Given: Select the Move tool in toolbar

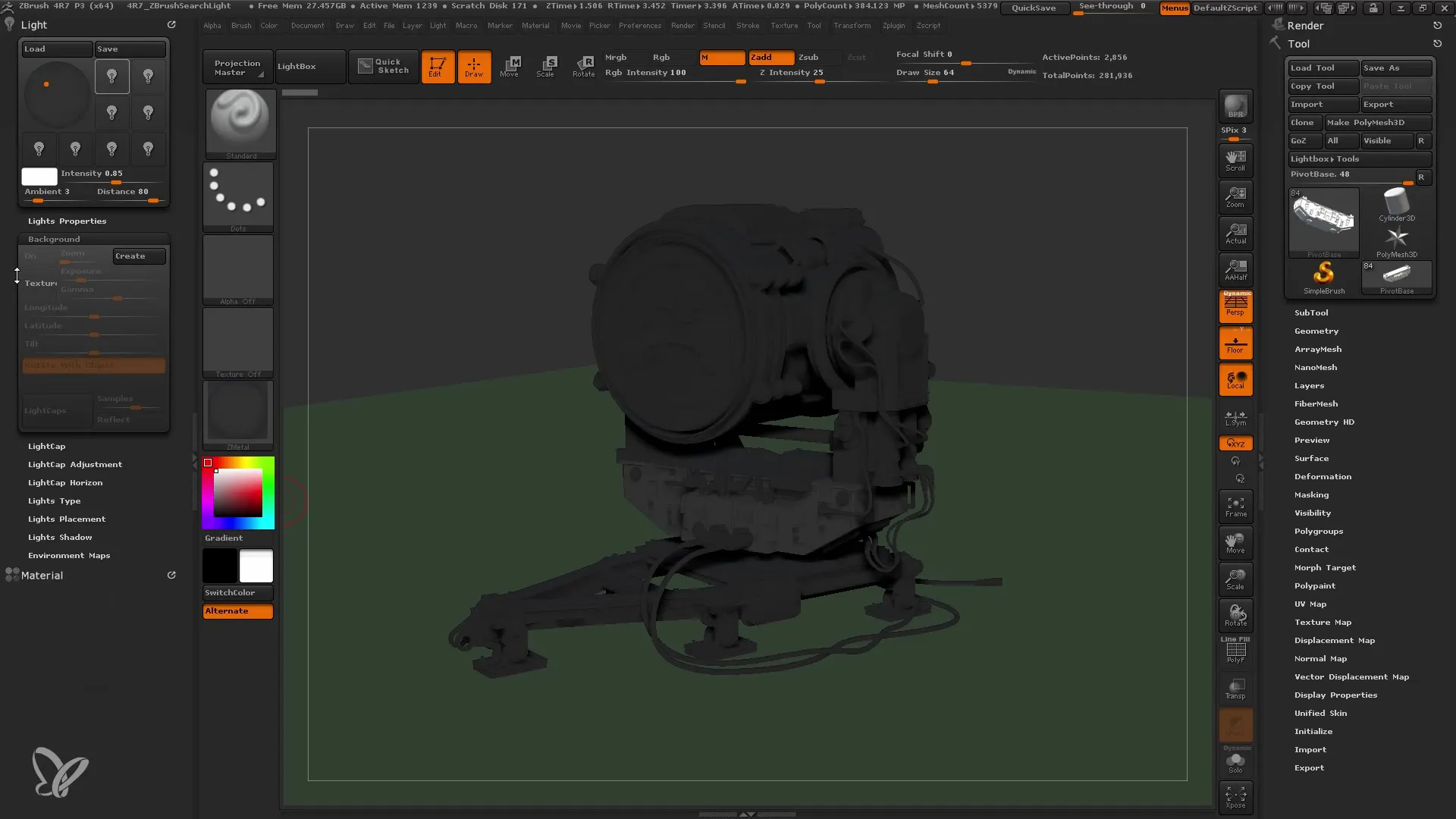Looking at the screenshot, I should [x=509, y=65].
